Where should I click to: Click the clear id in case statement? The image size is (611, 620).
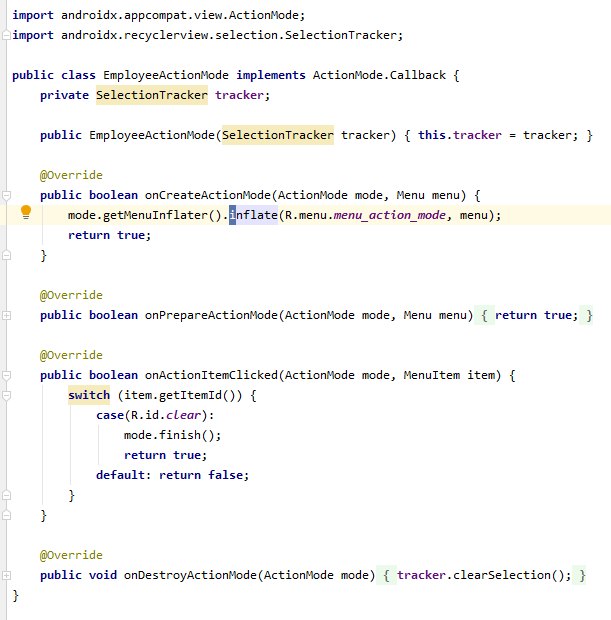tap(183, 415)
